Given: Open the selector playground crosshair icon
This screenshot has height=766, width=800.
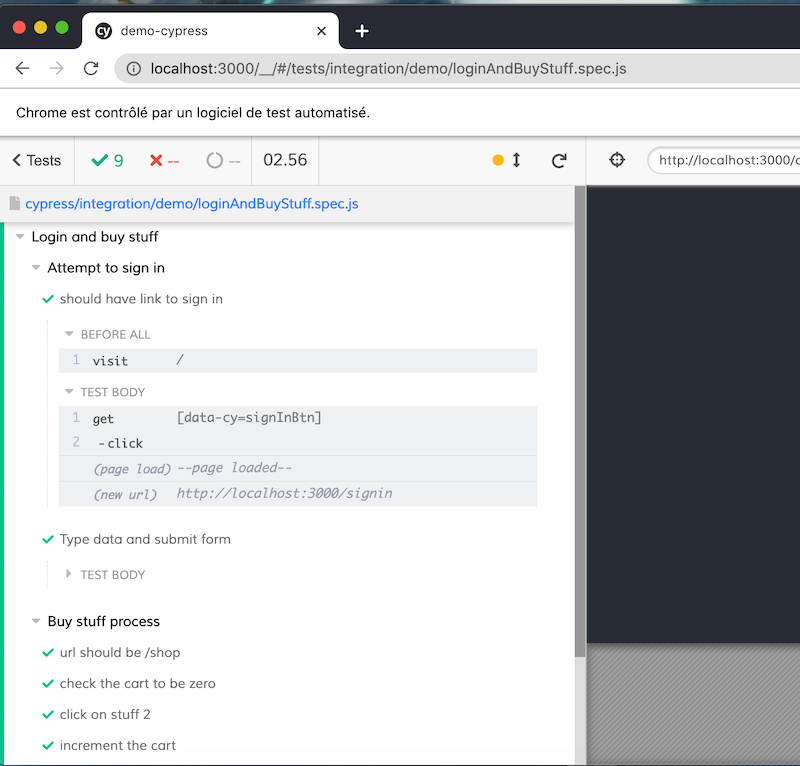Looking at the screenshot, I should tap(617, 160).
